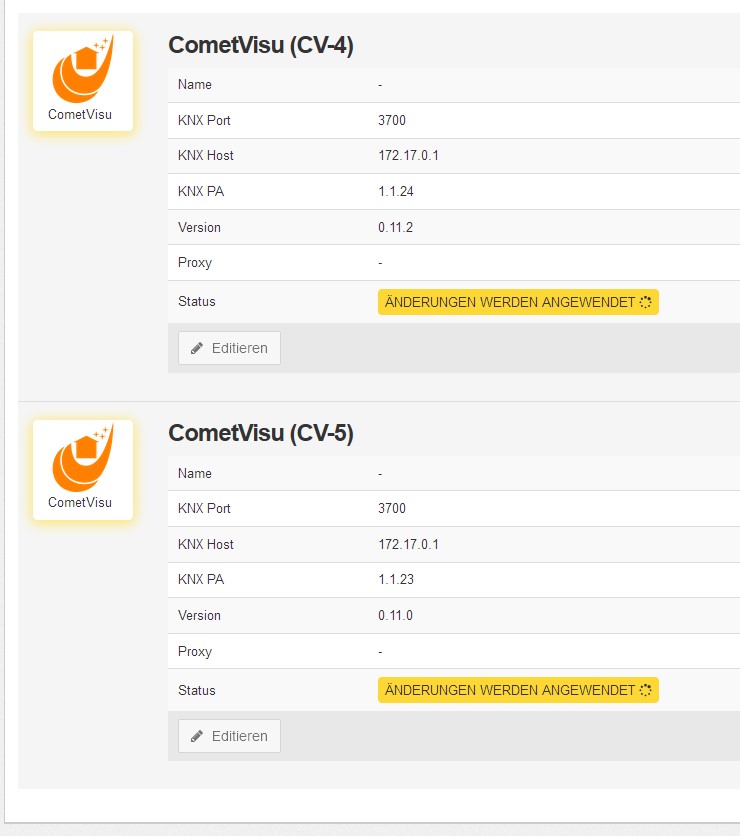Click Editieren button under CometVisu (CV-4)
The height and width of the screenshot is (836, 740).
pos(229,348)
